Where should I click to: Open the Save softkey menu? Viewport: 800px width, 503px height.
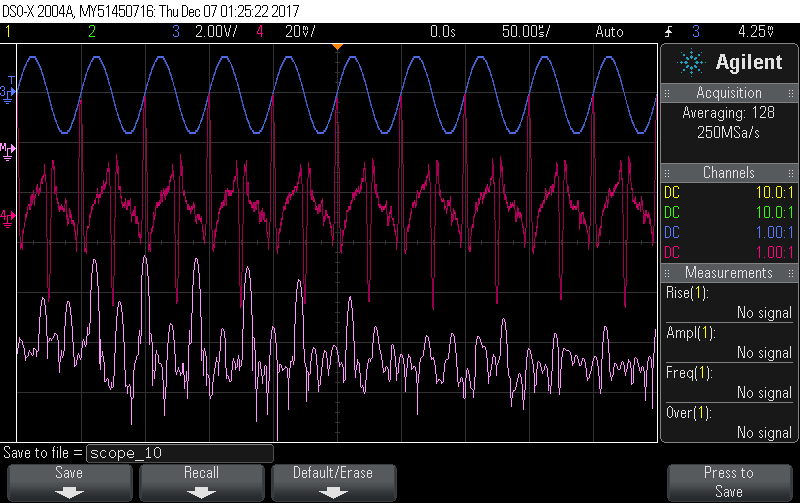[69, 482]
